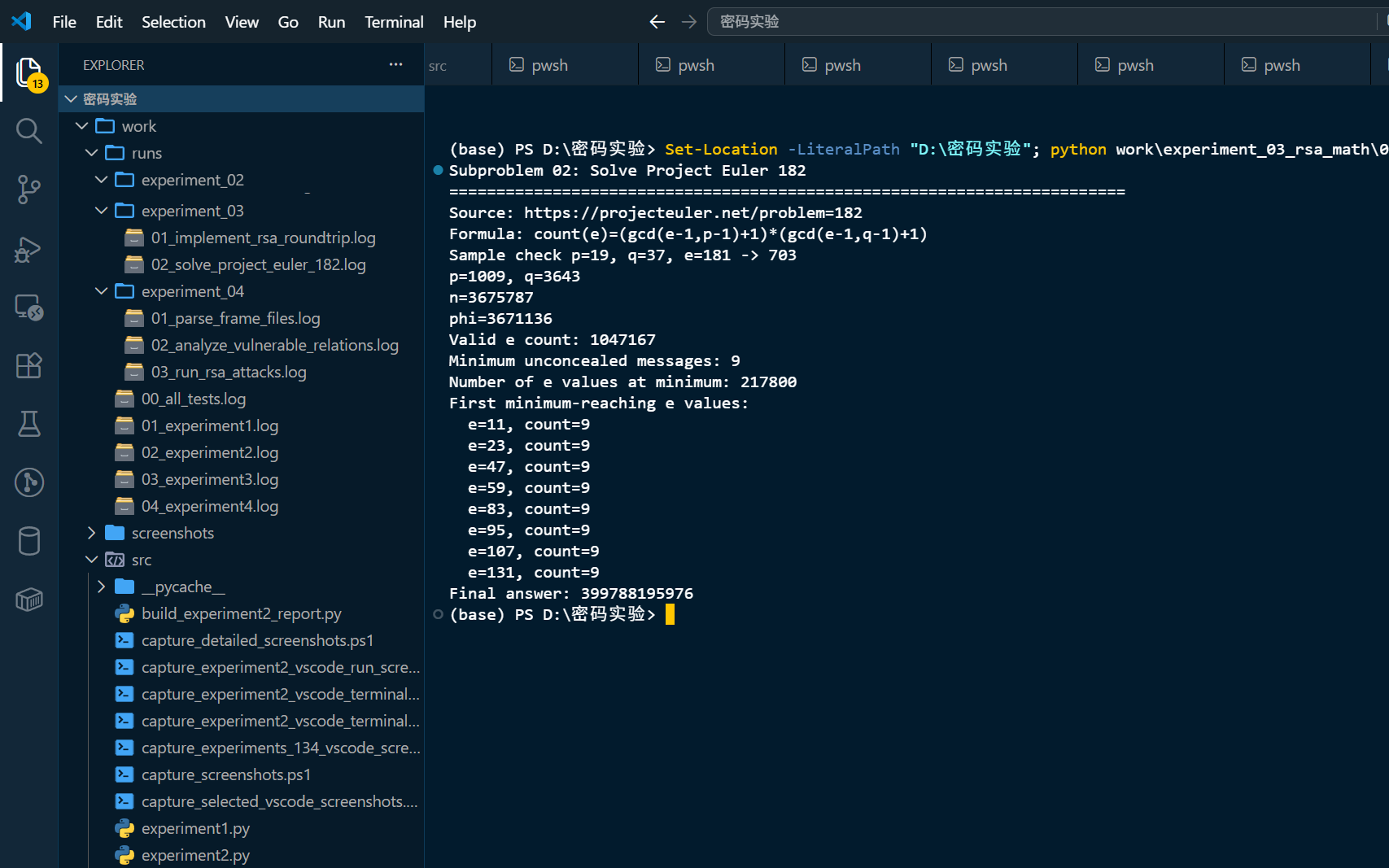Open the Source Control view icon
This screenshot has width=1389, height=868.
pyautogui.click(x=29, y=189)
